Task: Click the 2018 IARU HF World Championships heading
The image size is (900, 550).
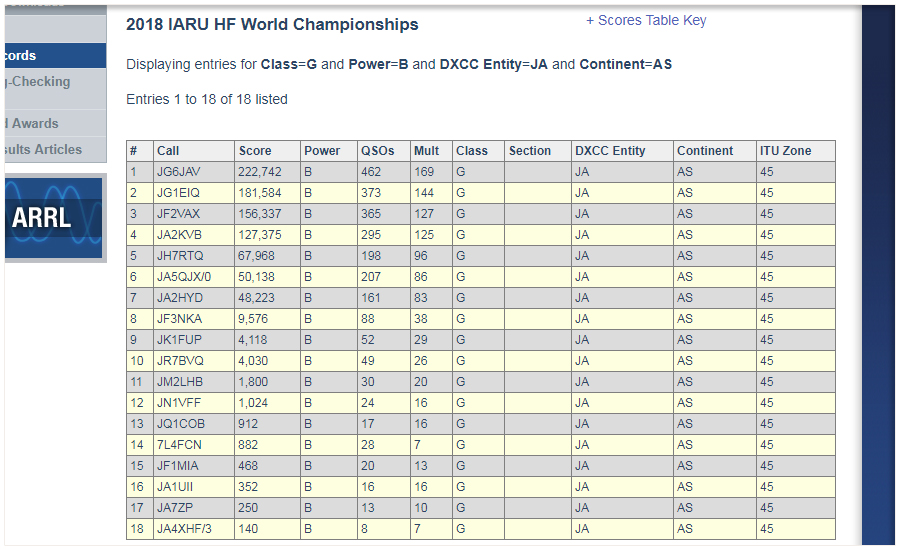Action: [x=272, y=25]
